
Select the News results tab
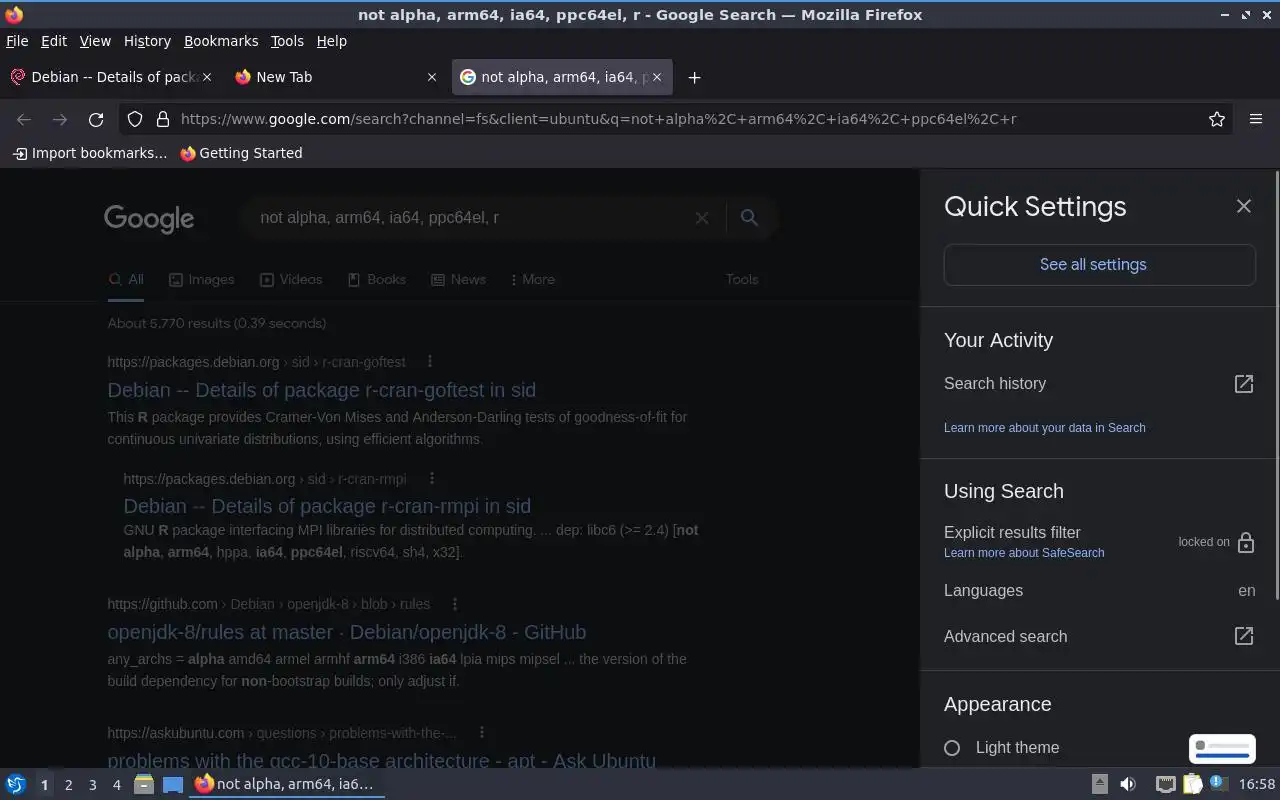458,279
